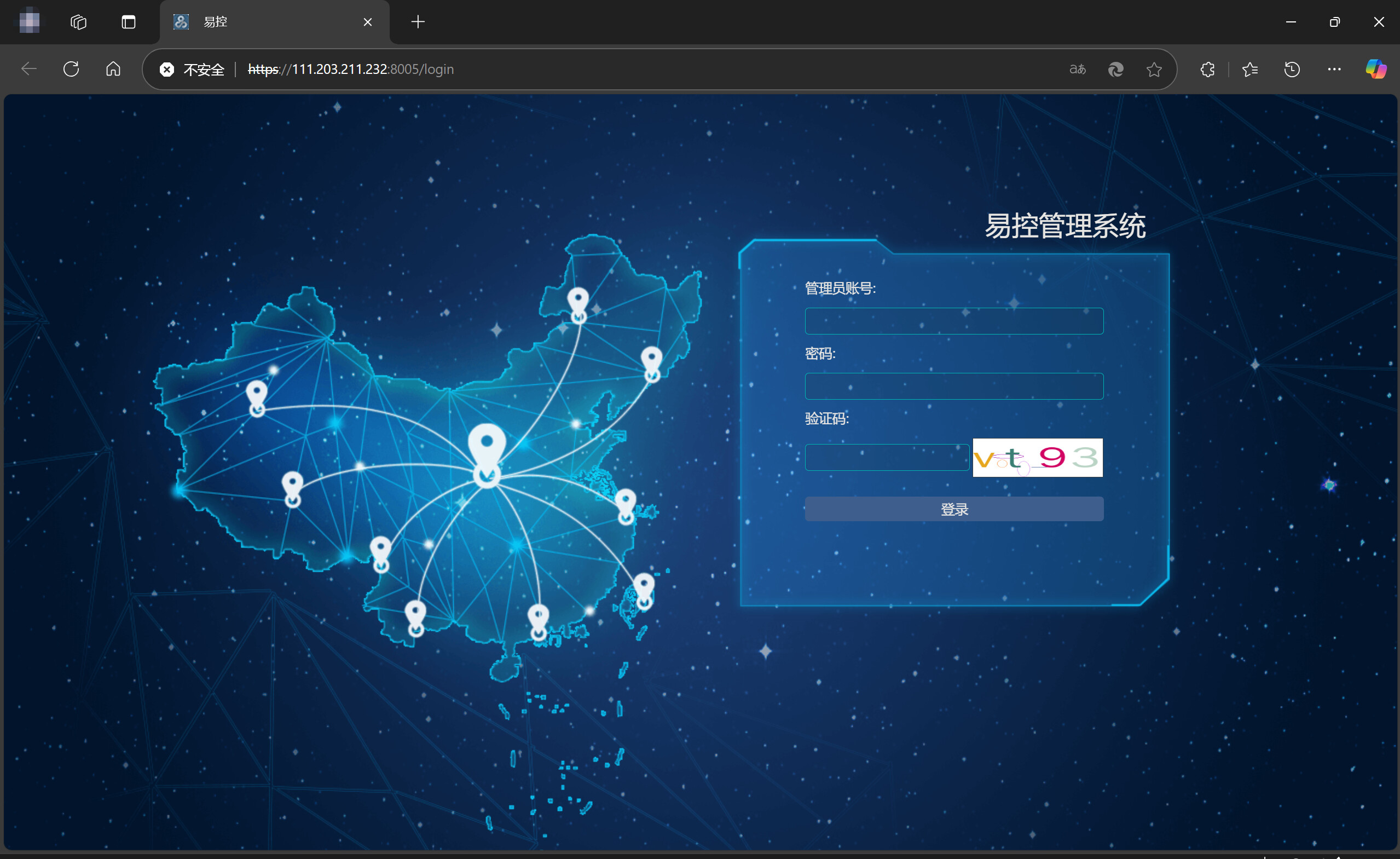Screen dimensions: 1400x859
Task: Open the Settings and more ellipsis menu
Action: tap(1334, 70)
